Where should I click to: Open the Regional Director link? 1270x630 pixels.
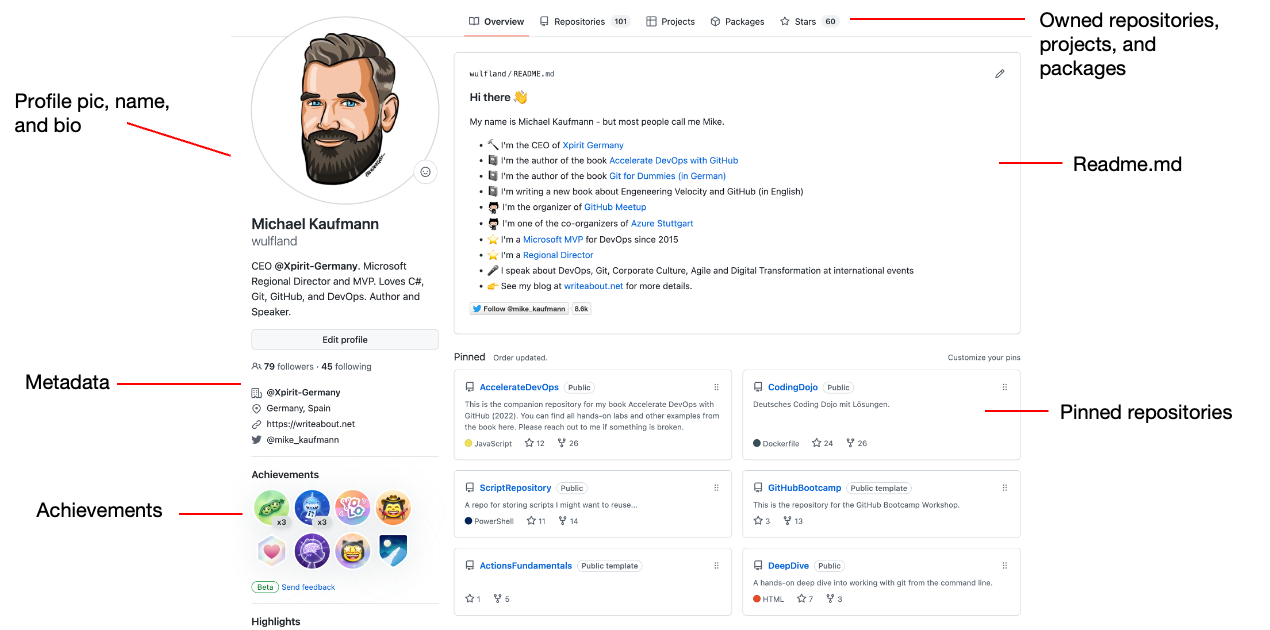click(558, 255)
